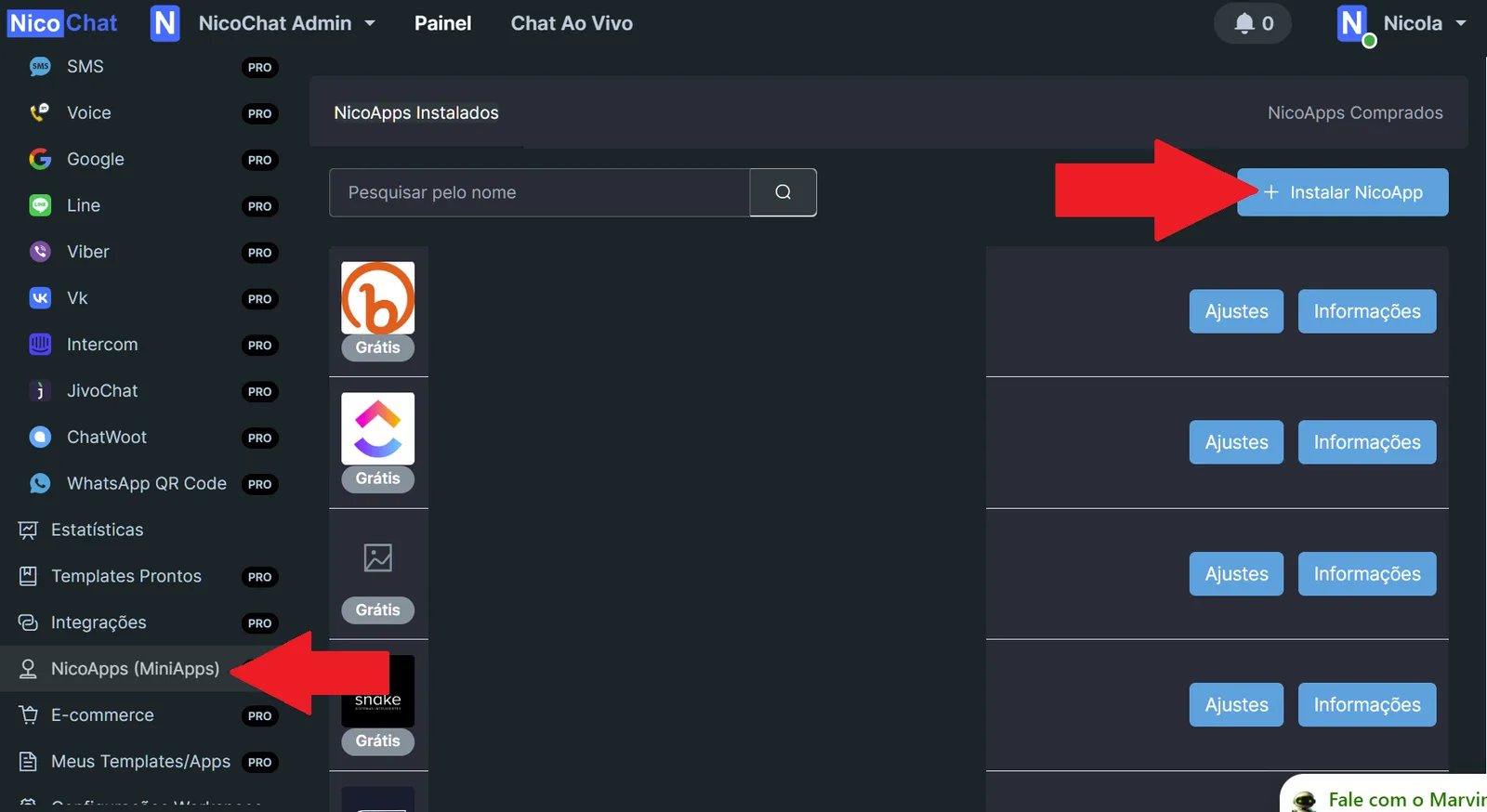1487x812 pixels.
Task: Click the JivoChat label in sidebar
Action: point(102,391)
